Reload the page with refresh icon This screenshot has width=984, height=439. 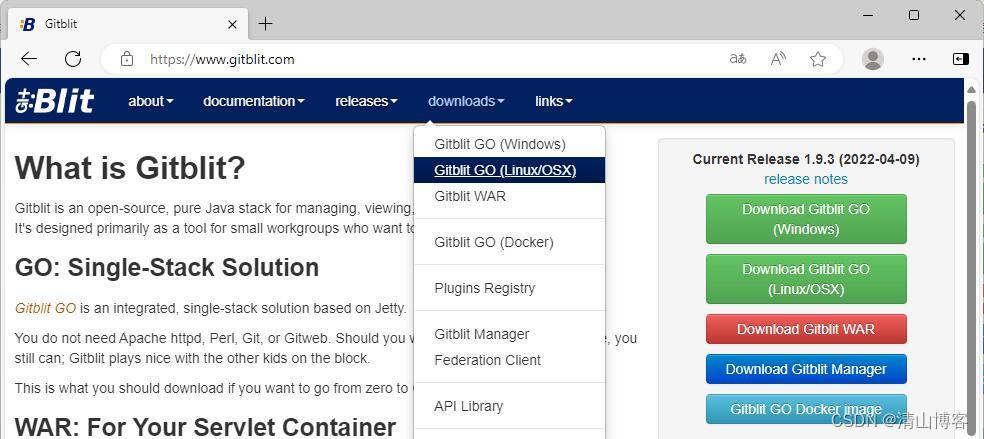[x=72, y=59]
